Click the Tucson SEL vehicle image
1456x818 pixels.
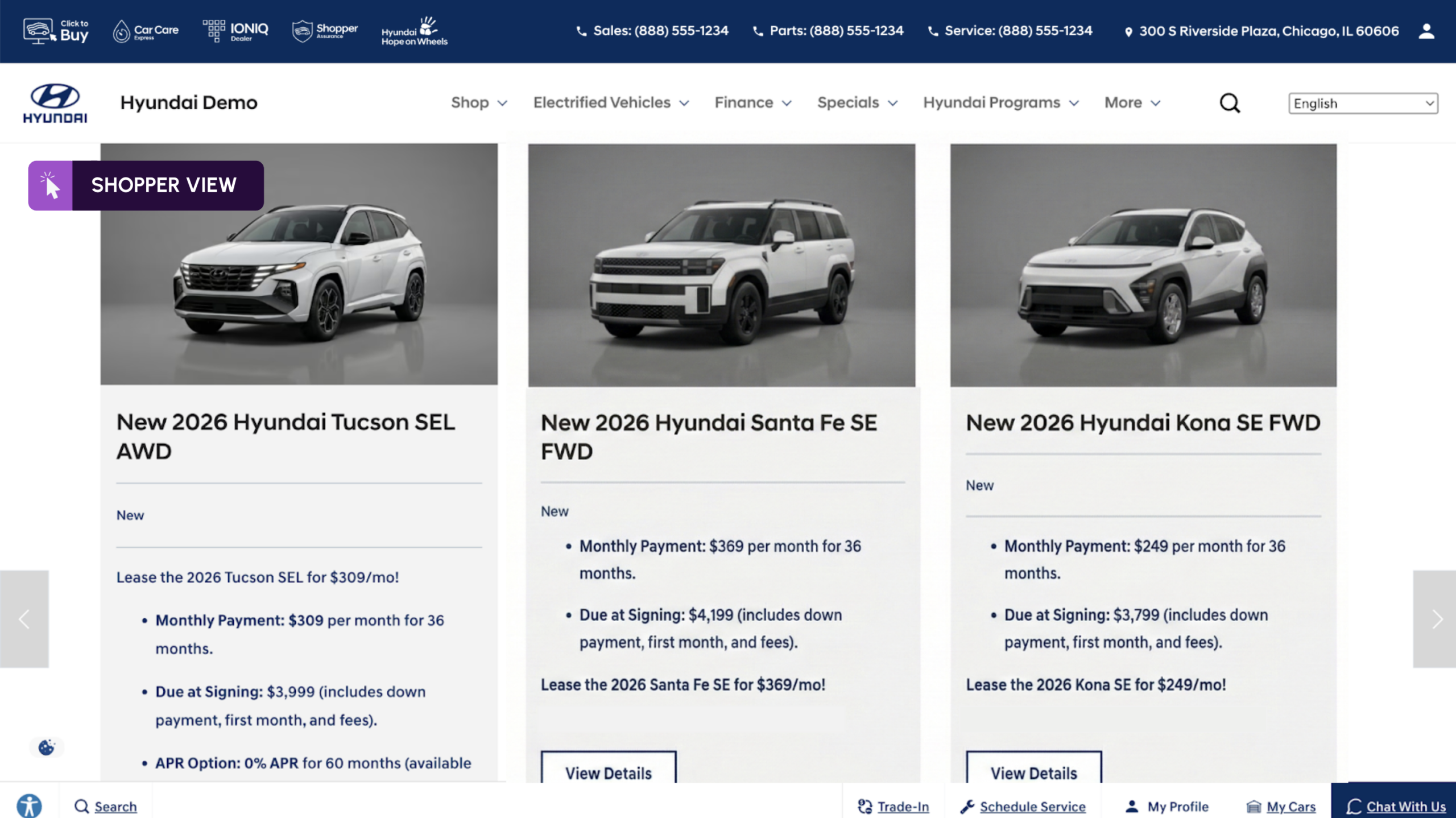click(x=299, y=264)
